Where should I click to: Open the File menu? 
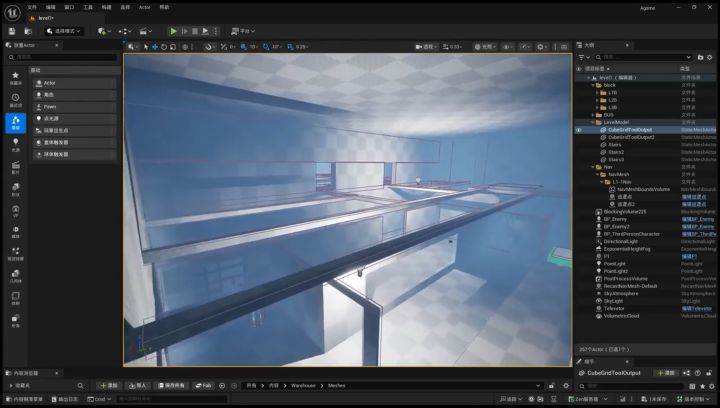point(32,7)
